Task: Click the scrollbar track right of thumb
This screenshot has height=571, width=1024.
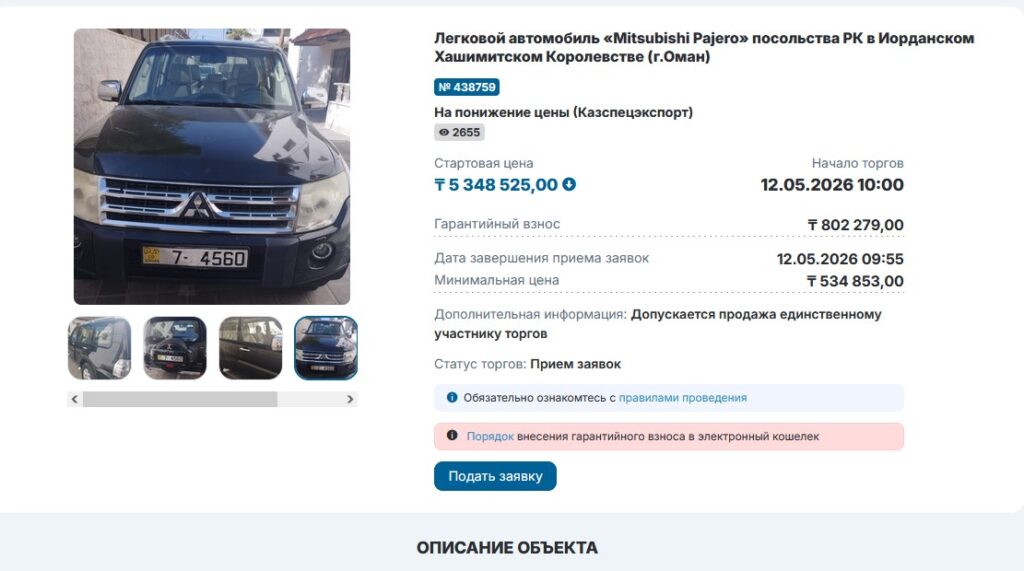Action: (310, 399)
